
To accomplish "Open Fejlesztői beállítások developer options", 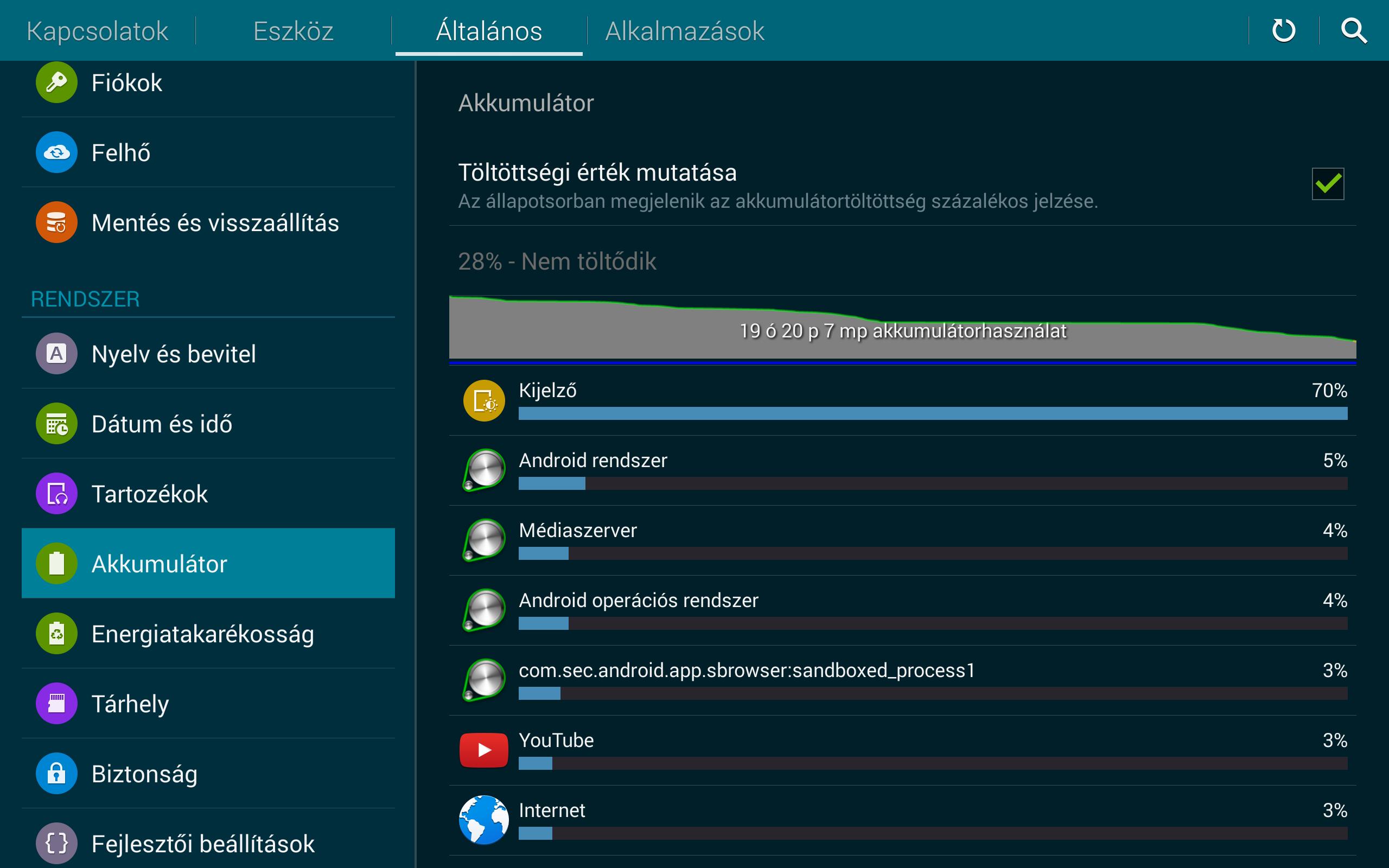I will tap(202, 843).
